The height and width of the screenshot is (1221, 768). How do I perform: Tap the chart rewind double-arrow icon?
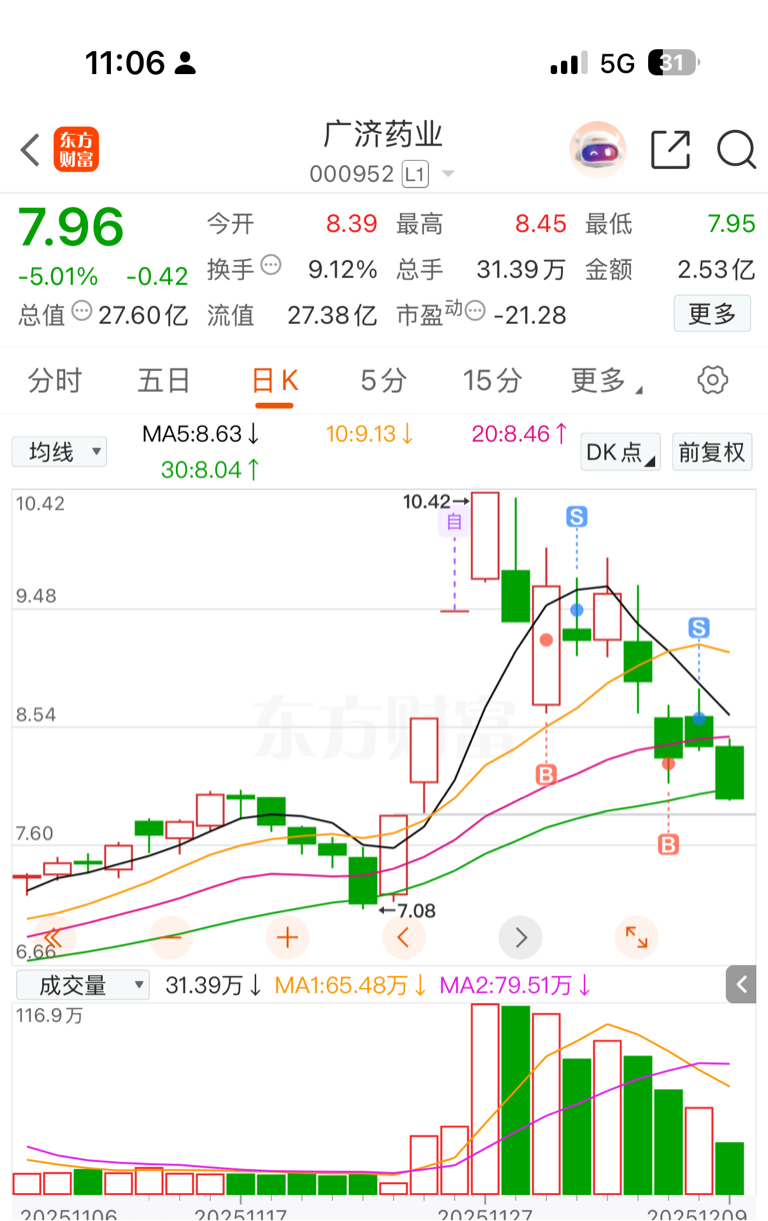tap(54, 938)
